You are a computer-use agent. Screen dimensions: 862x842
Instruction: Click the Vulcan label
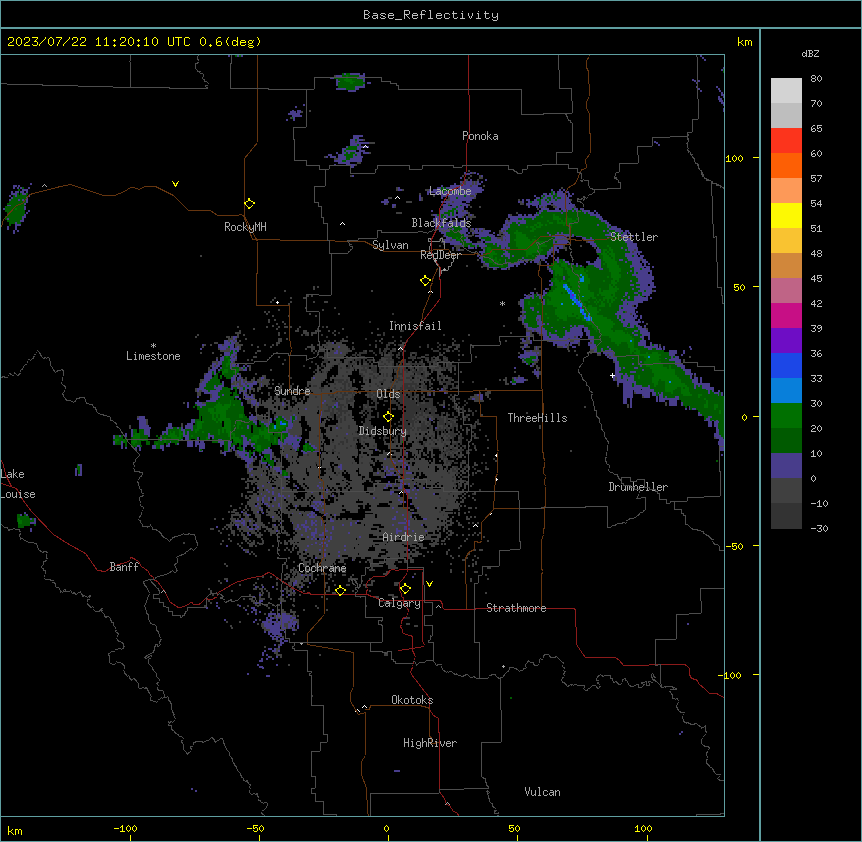(x=542, y=792)
